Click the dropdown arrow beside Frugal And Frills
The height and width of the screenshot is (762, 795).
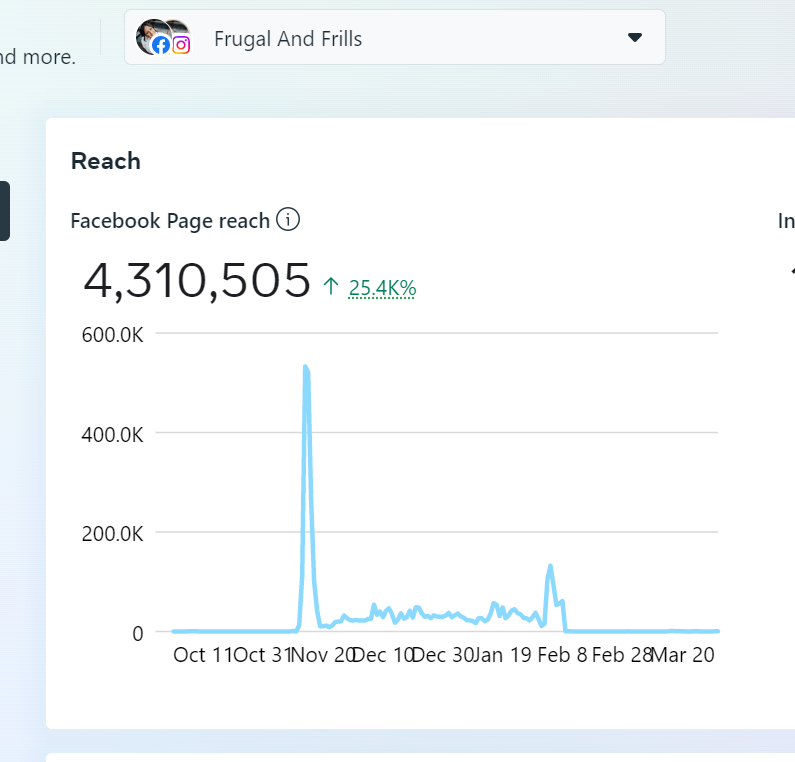coord(635,37)
